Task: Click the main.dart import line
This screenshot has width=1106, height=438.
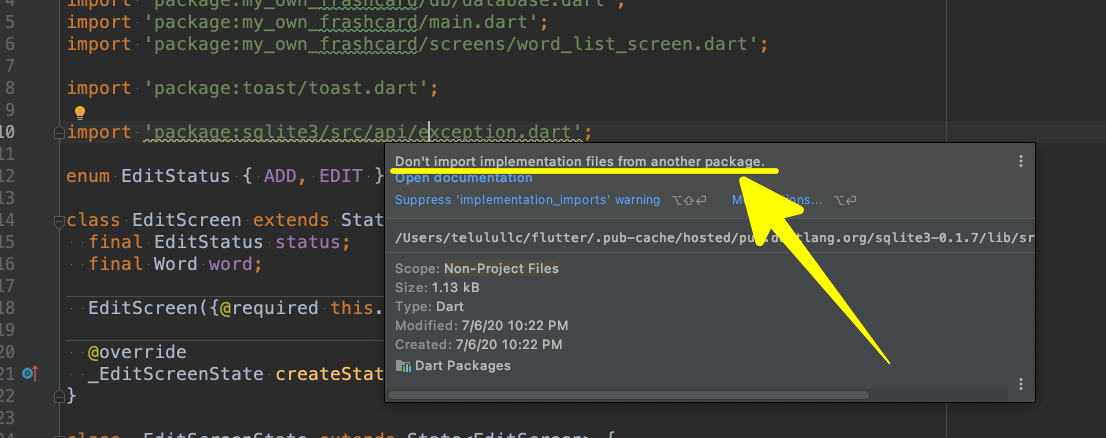Action: point(307,23)
